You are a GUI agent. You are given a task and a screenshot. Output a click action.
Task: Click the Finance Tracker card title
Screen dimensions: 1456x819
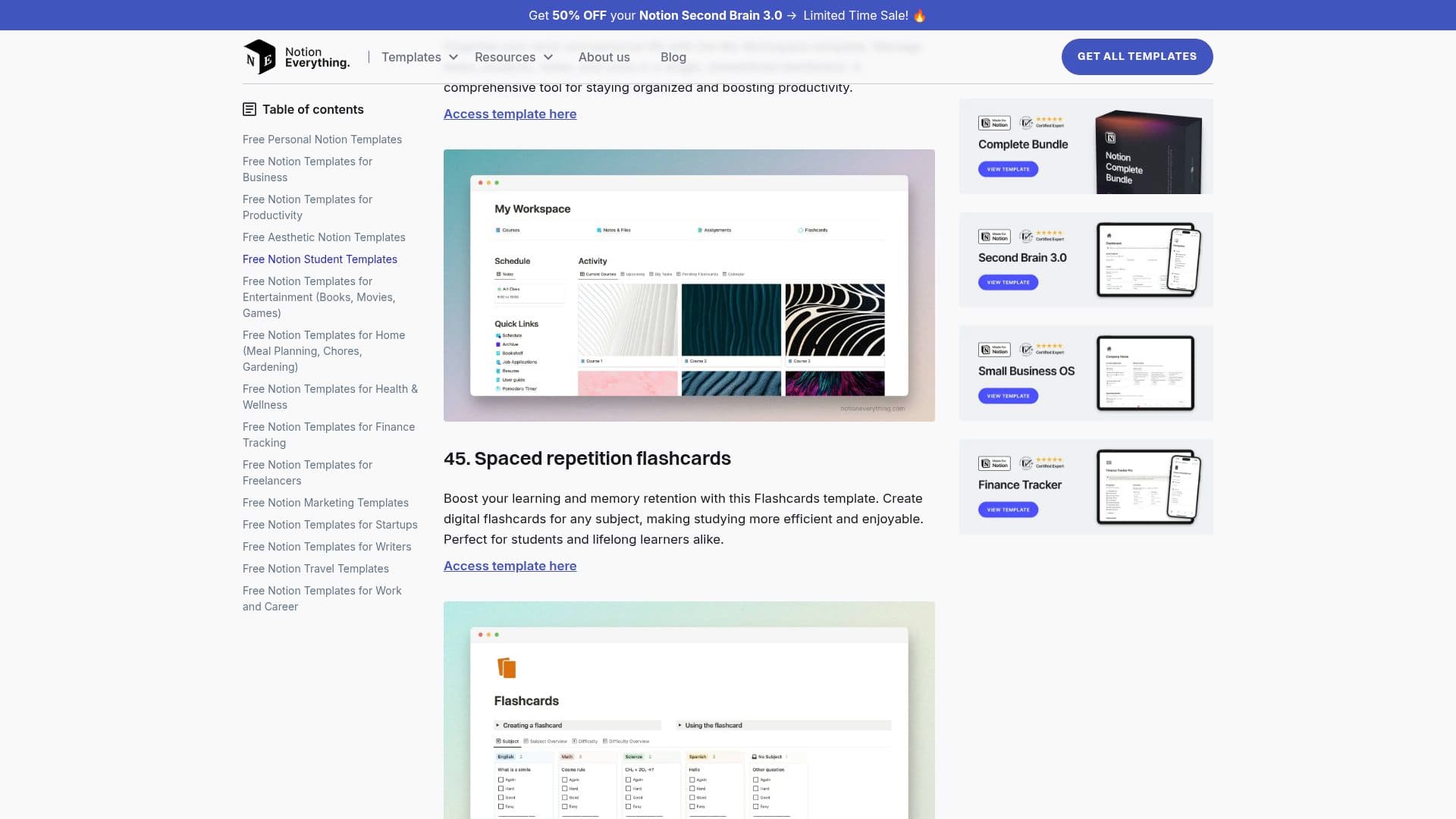pyautogui.click(x=1020, y=485)
